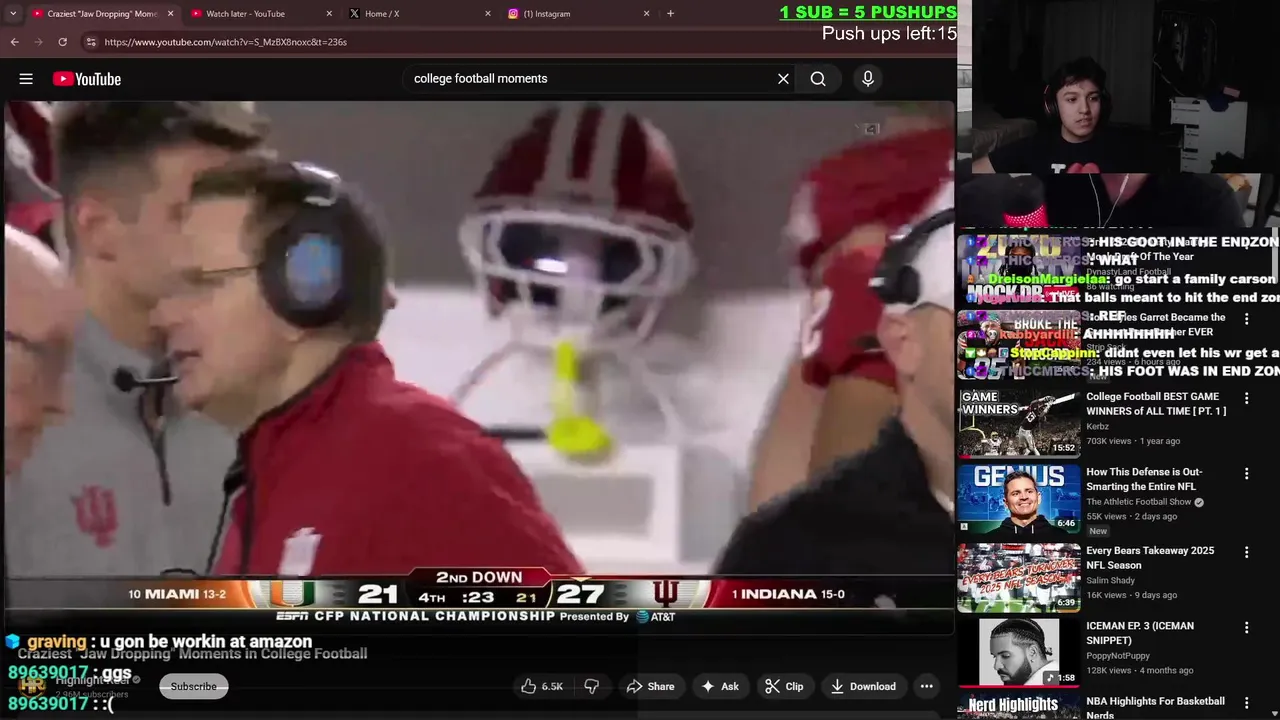Click the Share button
The height and width of the screenshot is (720, 1280).
[x=650, y=686]
